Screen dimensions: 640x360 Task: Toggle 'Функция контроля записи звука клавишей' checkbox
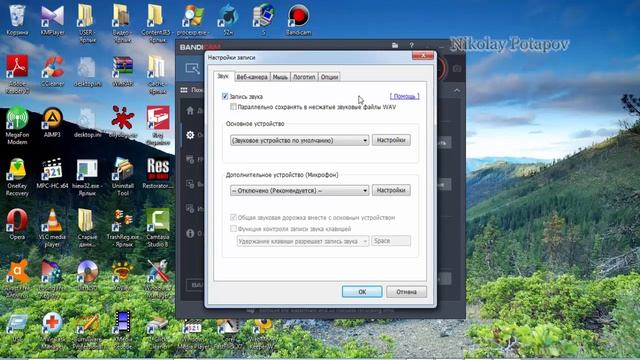(233, 229)
